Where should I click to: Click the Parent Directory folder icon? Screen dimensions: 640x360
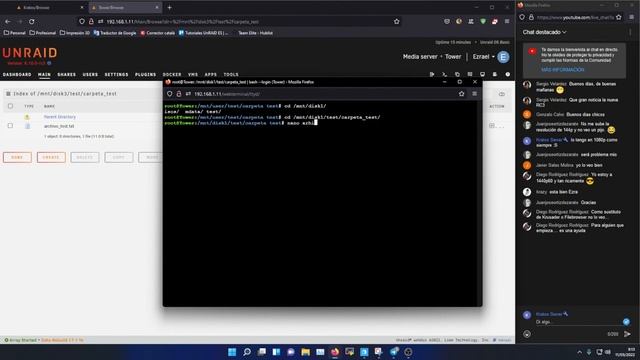tap(27, 117)
